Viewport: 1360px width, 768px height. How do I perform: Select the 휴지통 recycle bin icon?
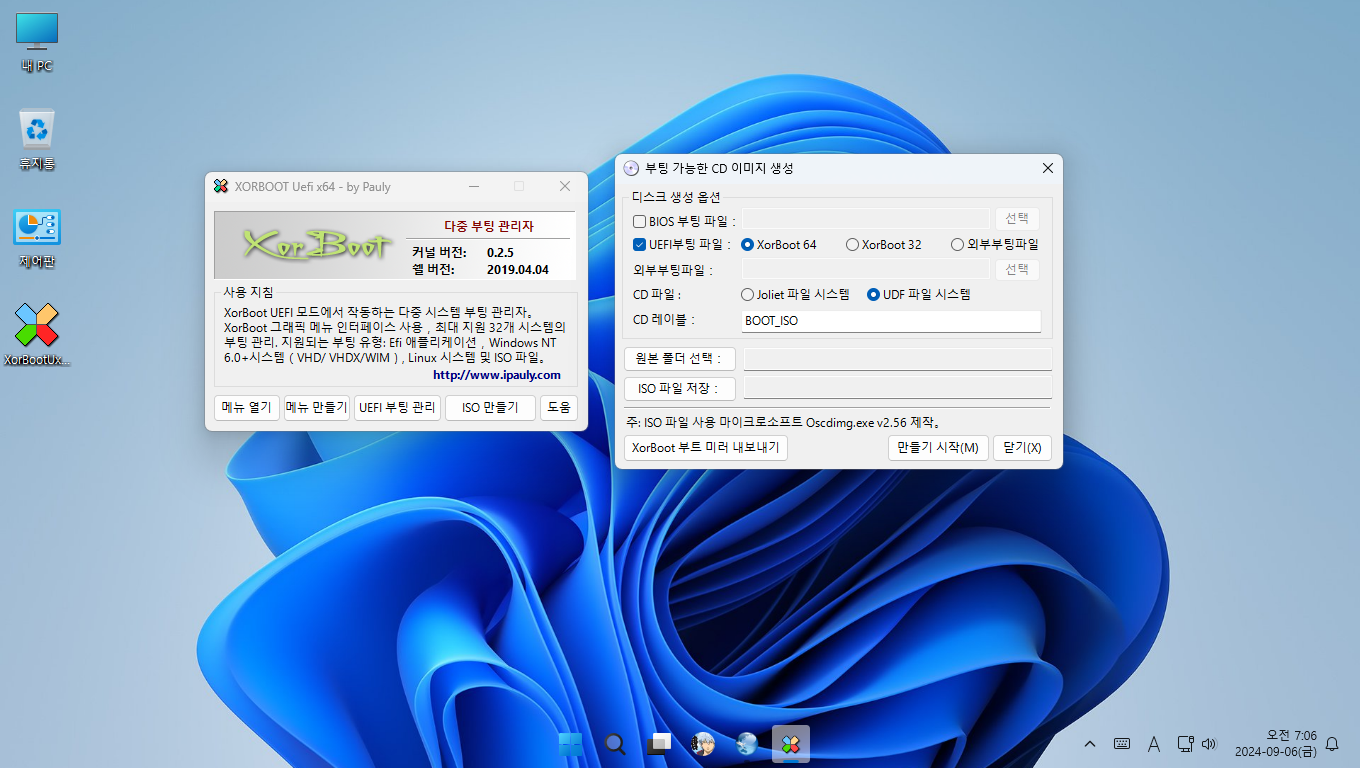coord(37,140)
